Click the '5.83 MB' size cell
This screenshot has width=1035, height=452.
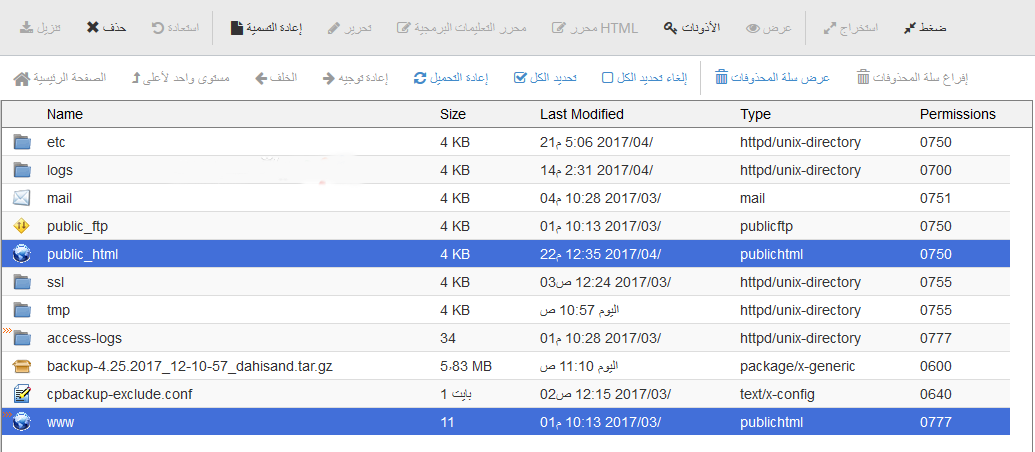(x=465, y=366)
